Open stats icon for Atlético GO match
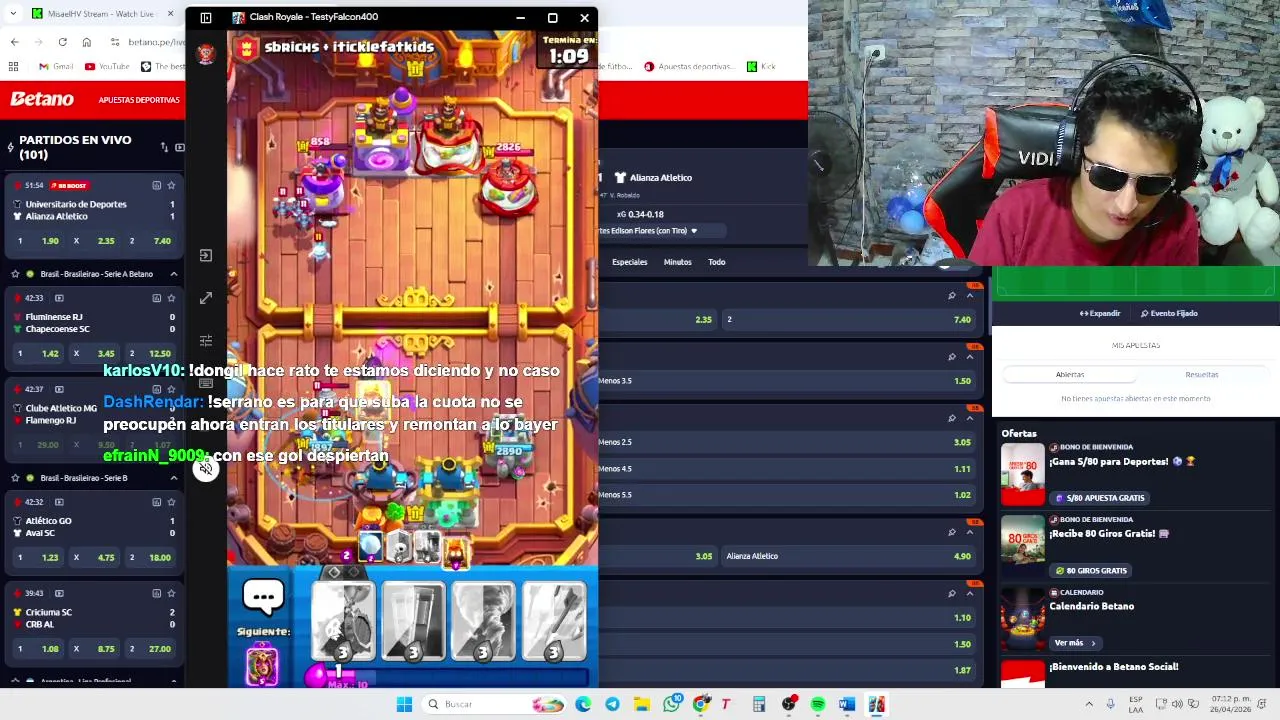1280x720 pixels. click(156, 501)
